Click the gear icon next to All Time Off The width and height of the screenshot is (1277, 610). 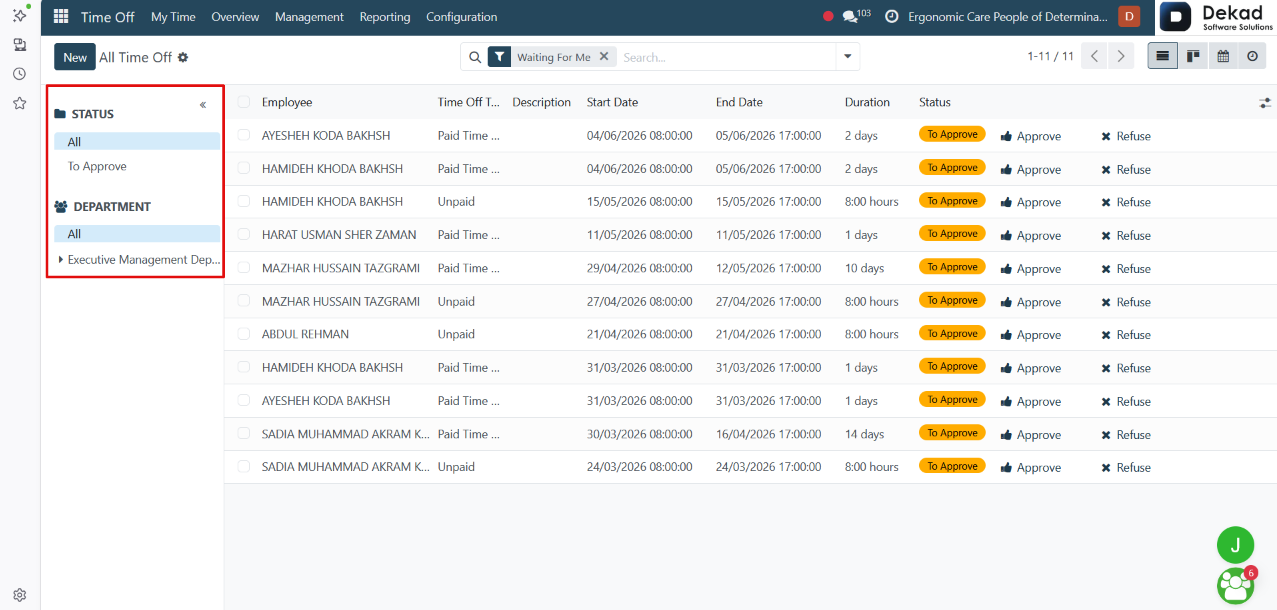tap(183, 58)
